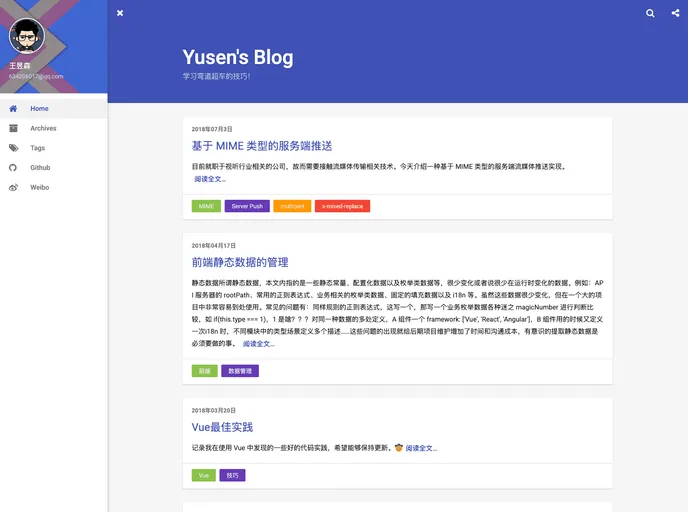Click the date 2018年07月3日
Viewport: 688px width, 512px height.
(212, 129)
